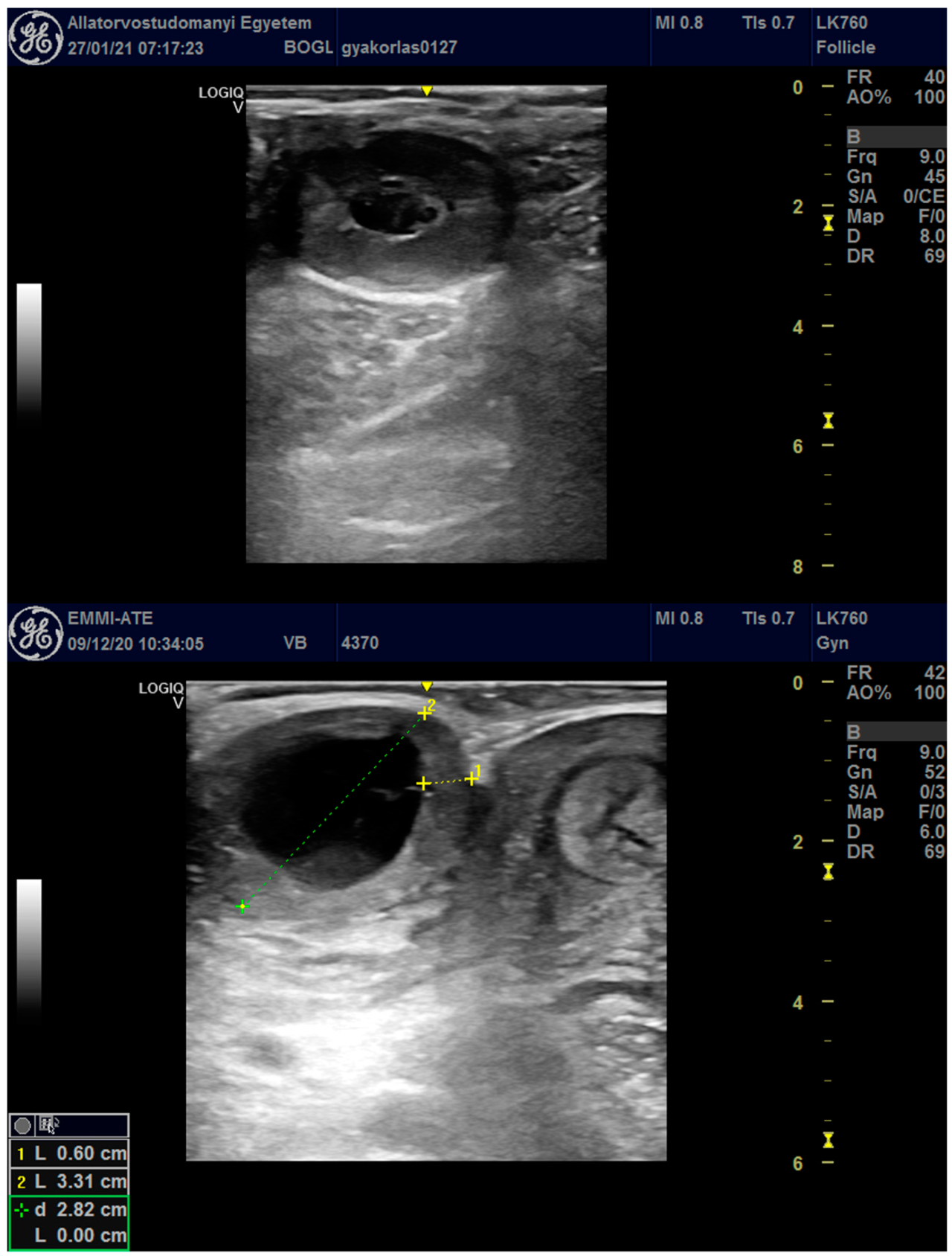Screen dimensions: 952x1259
Task: Select yellow caliper marker labeled 2
Action: (424, 714)
